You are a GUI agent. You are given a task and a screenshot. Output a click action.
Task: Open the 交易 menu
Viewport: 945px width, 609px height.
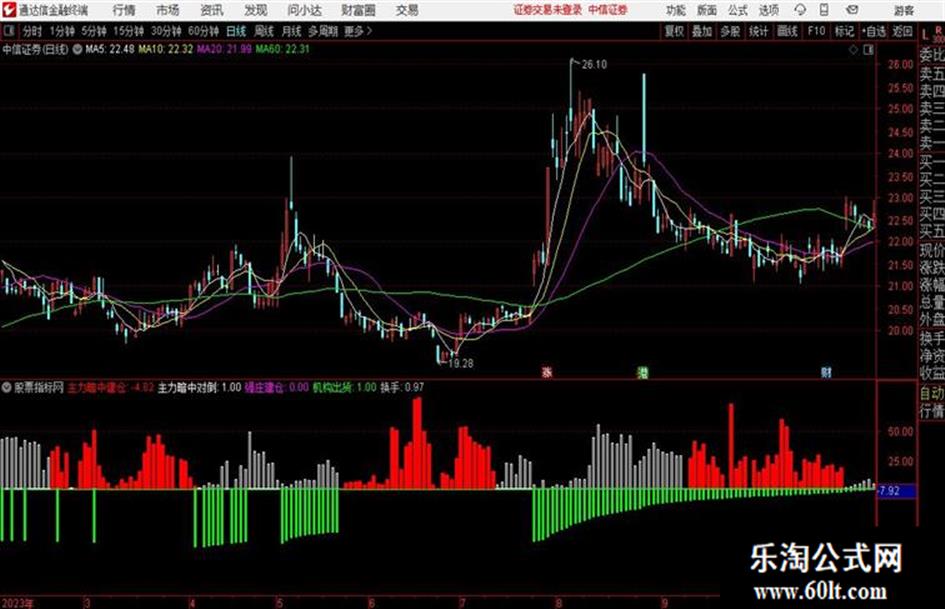pyautogui.click(x=407, y=10)
